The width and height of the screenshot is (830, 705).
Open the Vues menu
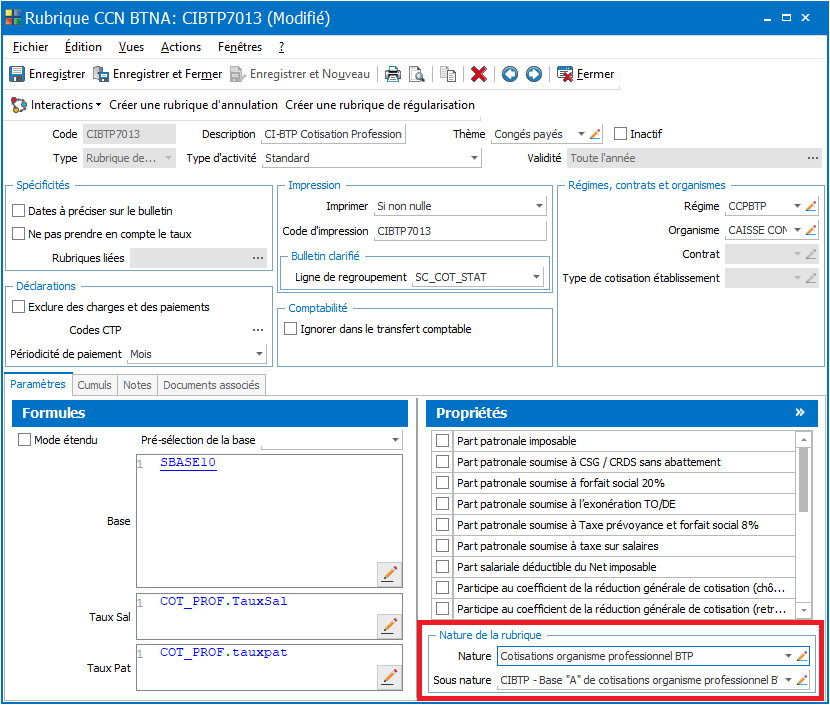pos(131,47)
